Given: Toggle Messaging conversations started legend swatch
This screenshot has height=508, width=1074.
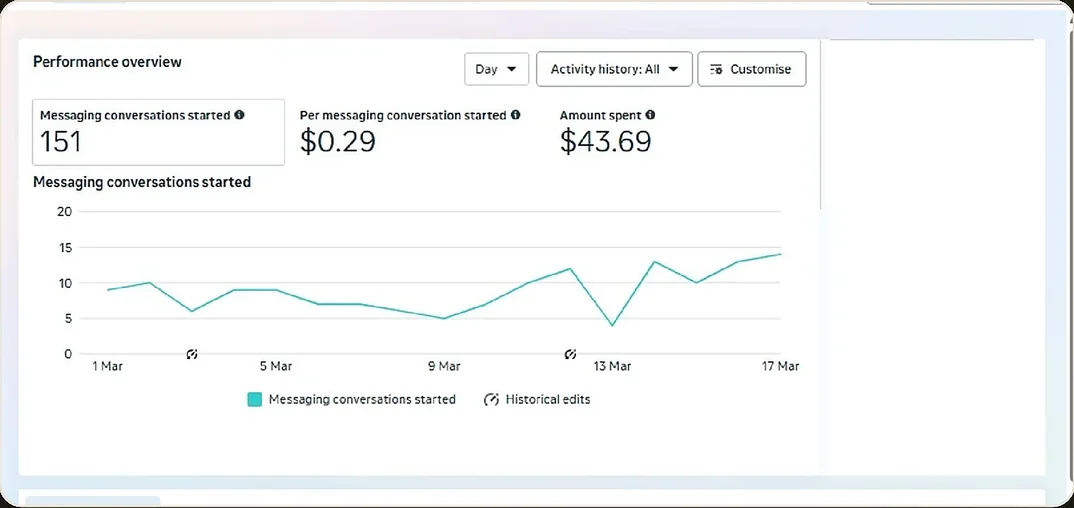Looking at the screenshot, I should click(x=255, y=400).
